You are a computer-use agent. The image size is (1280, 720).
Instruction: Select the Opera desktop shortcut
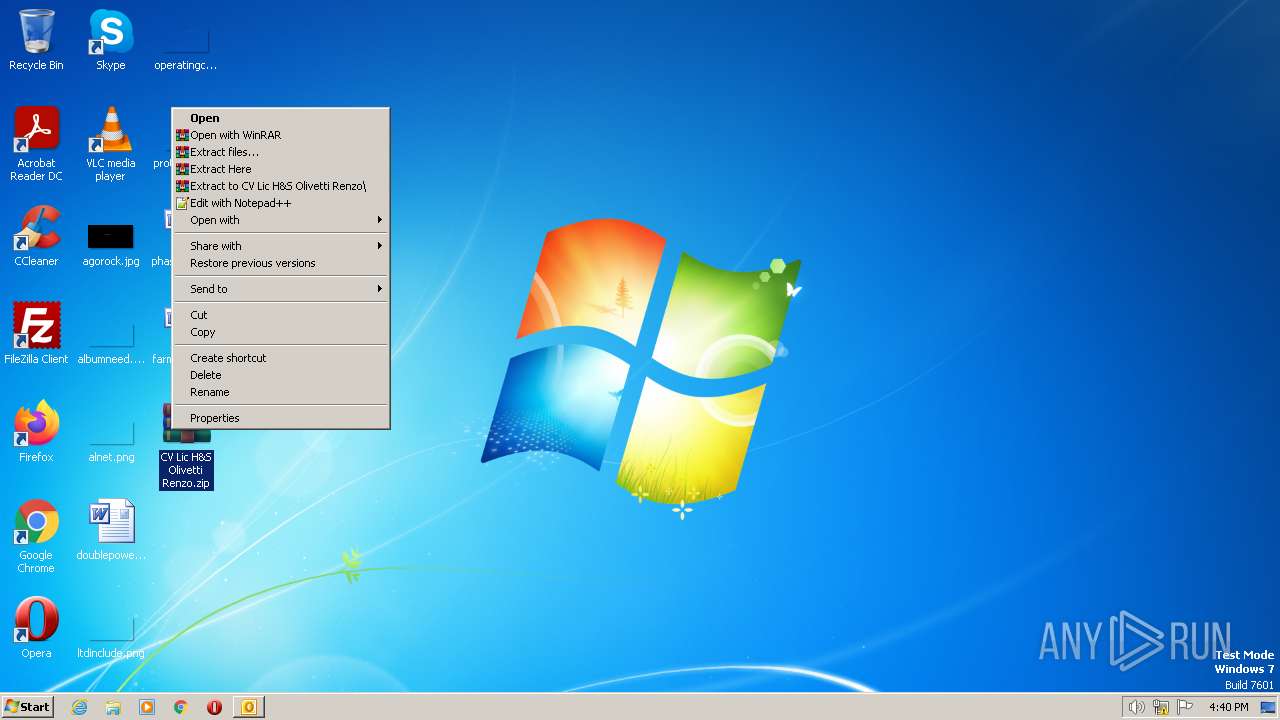tap(36, 628)
